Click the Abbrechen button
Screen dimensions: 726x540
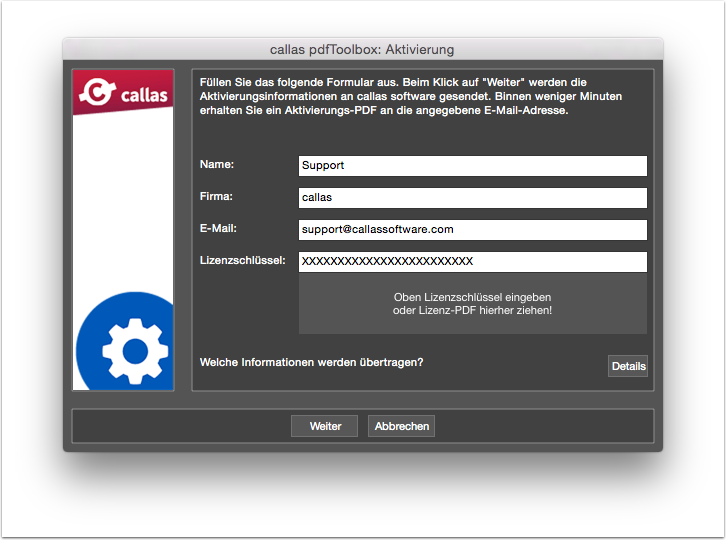tap(401, 426)
